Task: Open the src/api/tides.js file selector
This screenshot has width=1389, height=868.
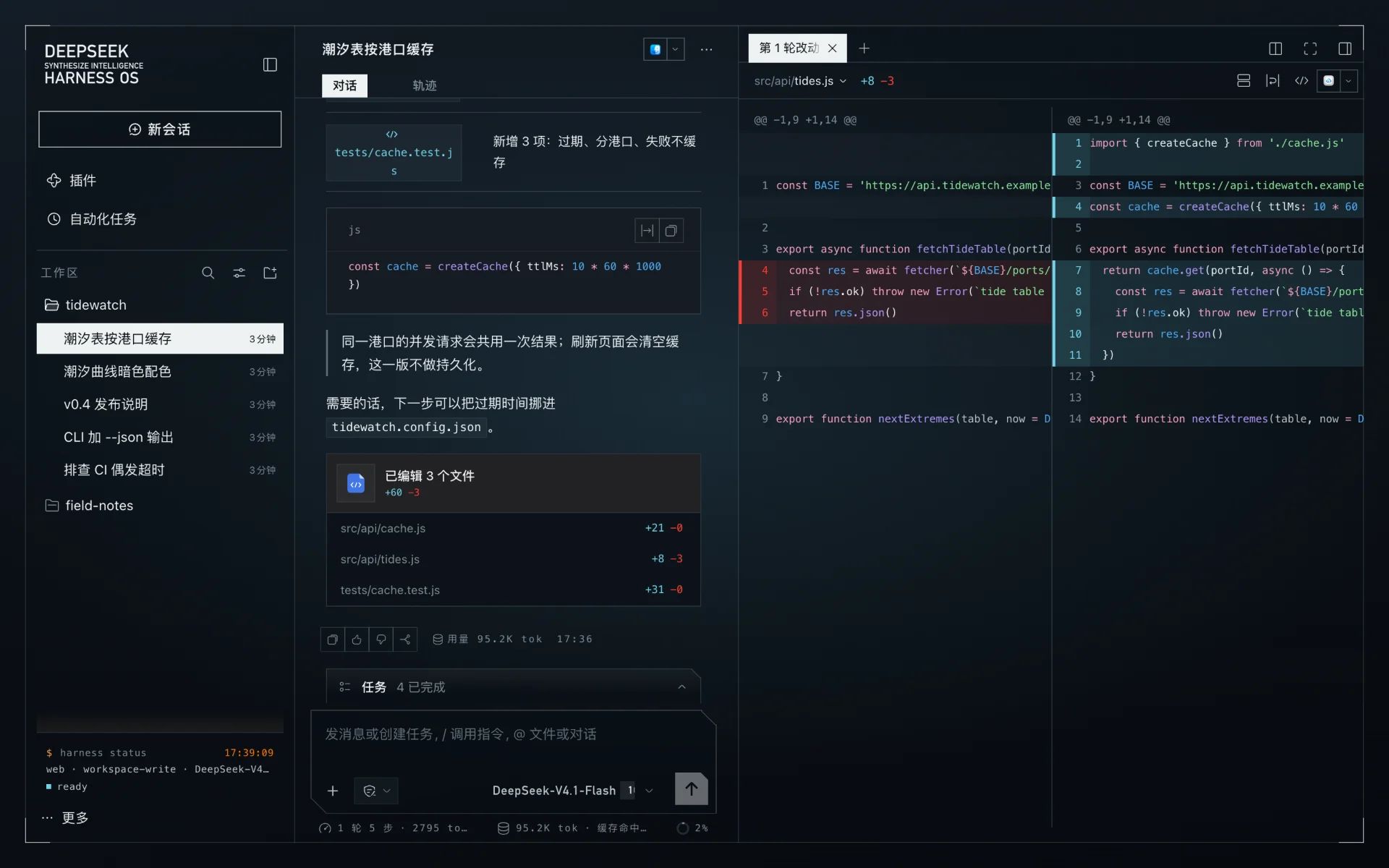Action: [x=800, y=81]
